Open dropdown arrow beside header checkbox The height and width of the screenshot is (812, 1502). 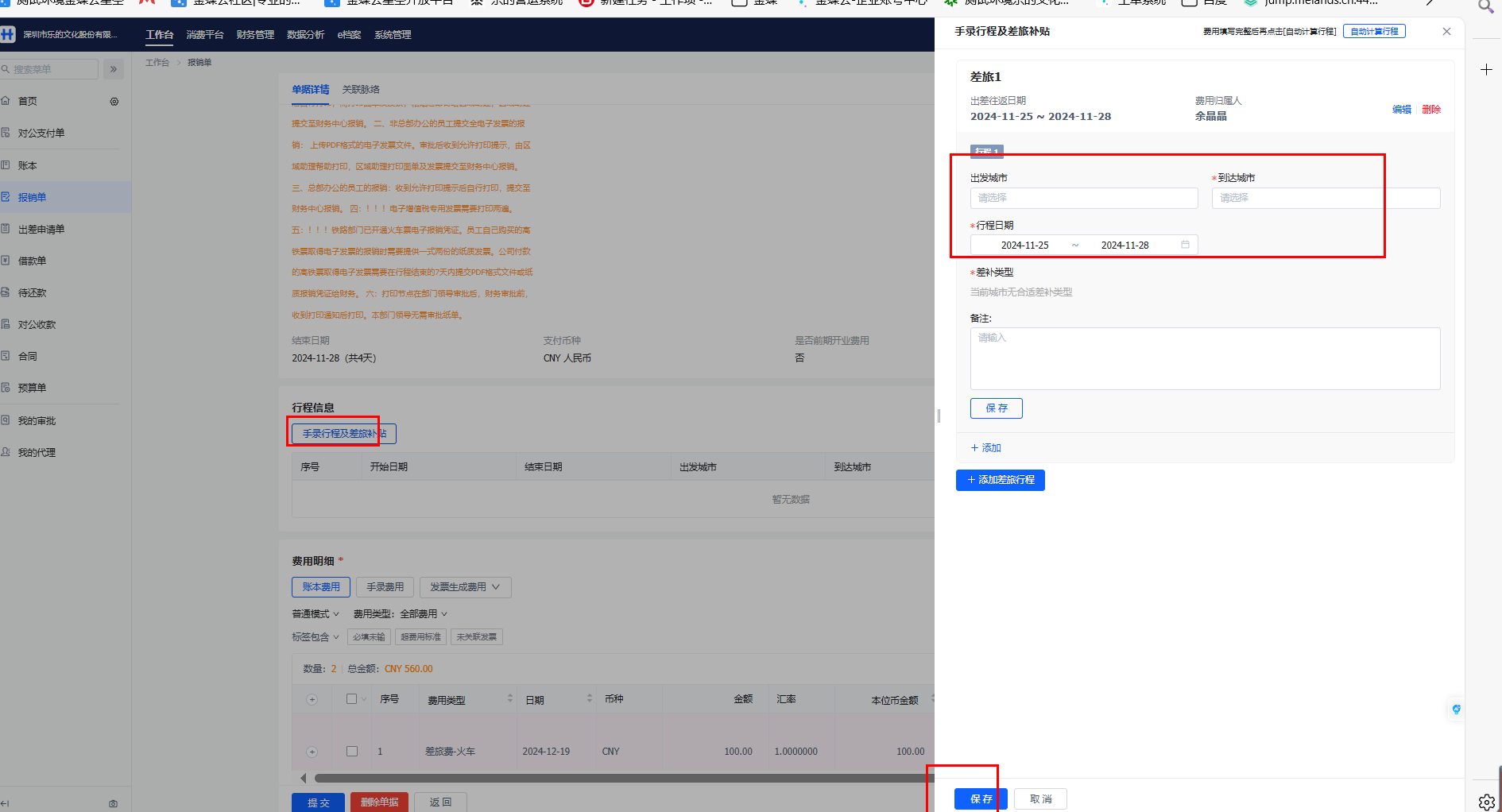click(364, 699)
